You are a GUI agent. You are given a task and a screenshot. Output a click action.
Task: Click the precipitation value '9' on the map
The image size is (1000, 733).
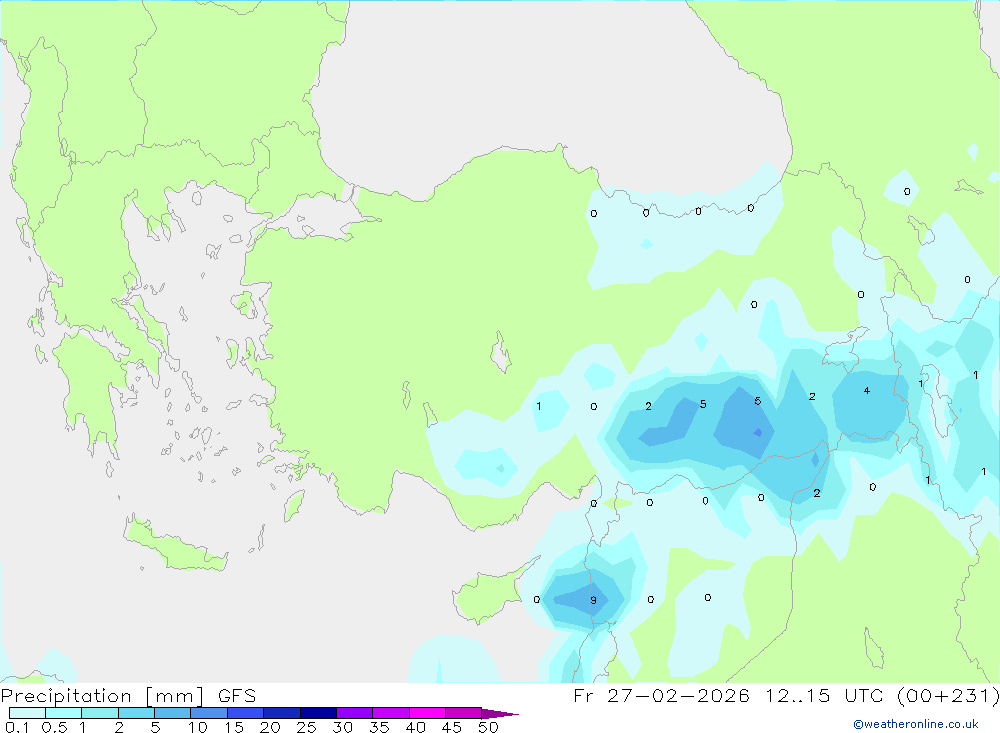[593, 600]
